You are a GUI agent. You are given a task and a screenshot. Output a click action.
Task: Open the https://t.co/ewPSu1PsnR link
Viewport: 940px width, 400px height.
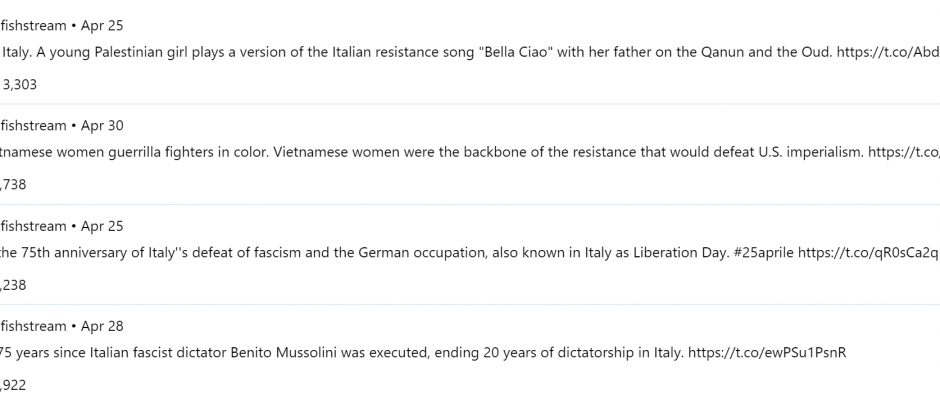click(x=767, y=353)
